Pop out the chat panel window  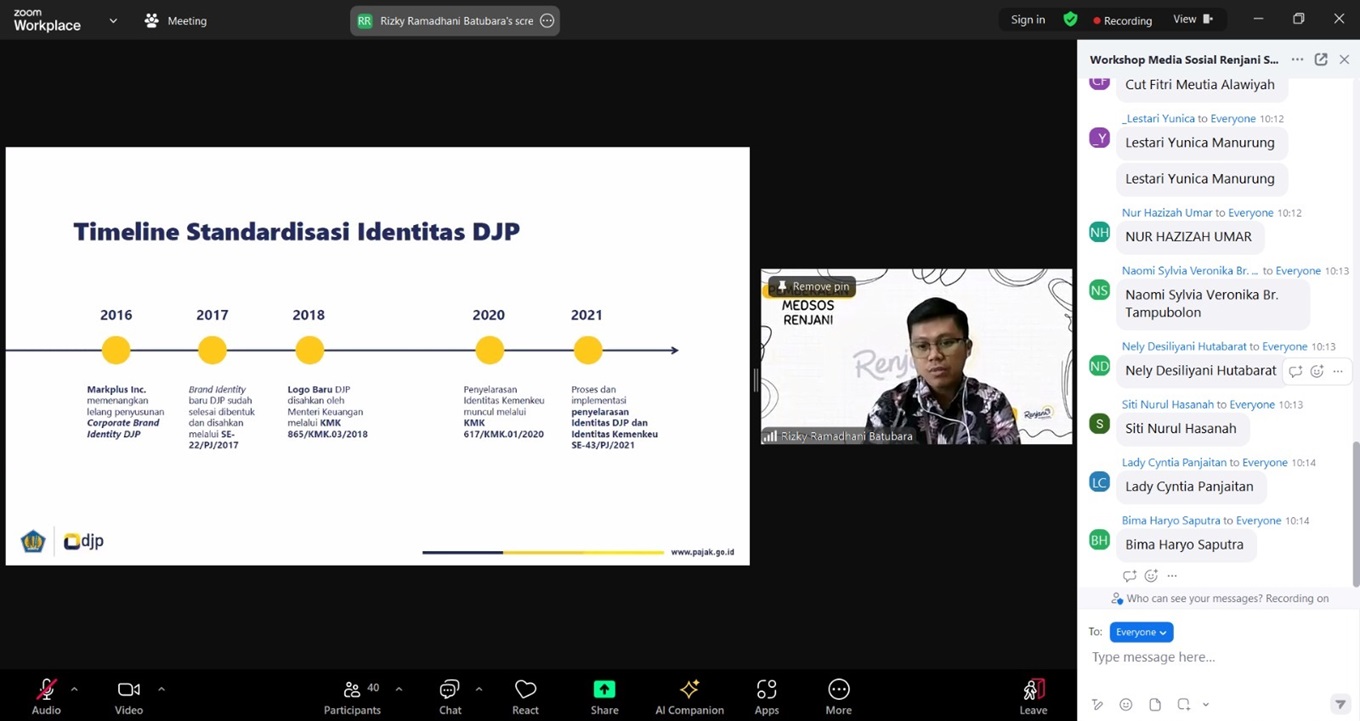(1321, 60)
